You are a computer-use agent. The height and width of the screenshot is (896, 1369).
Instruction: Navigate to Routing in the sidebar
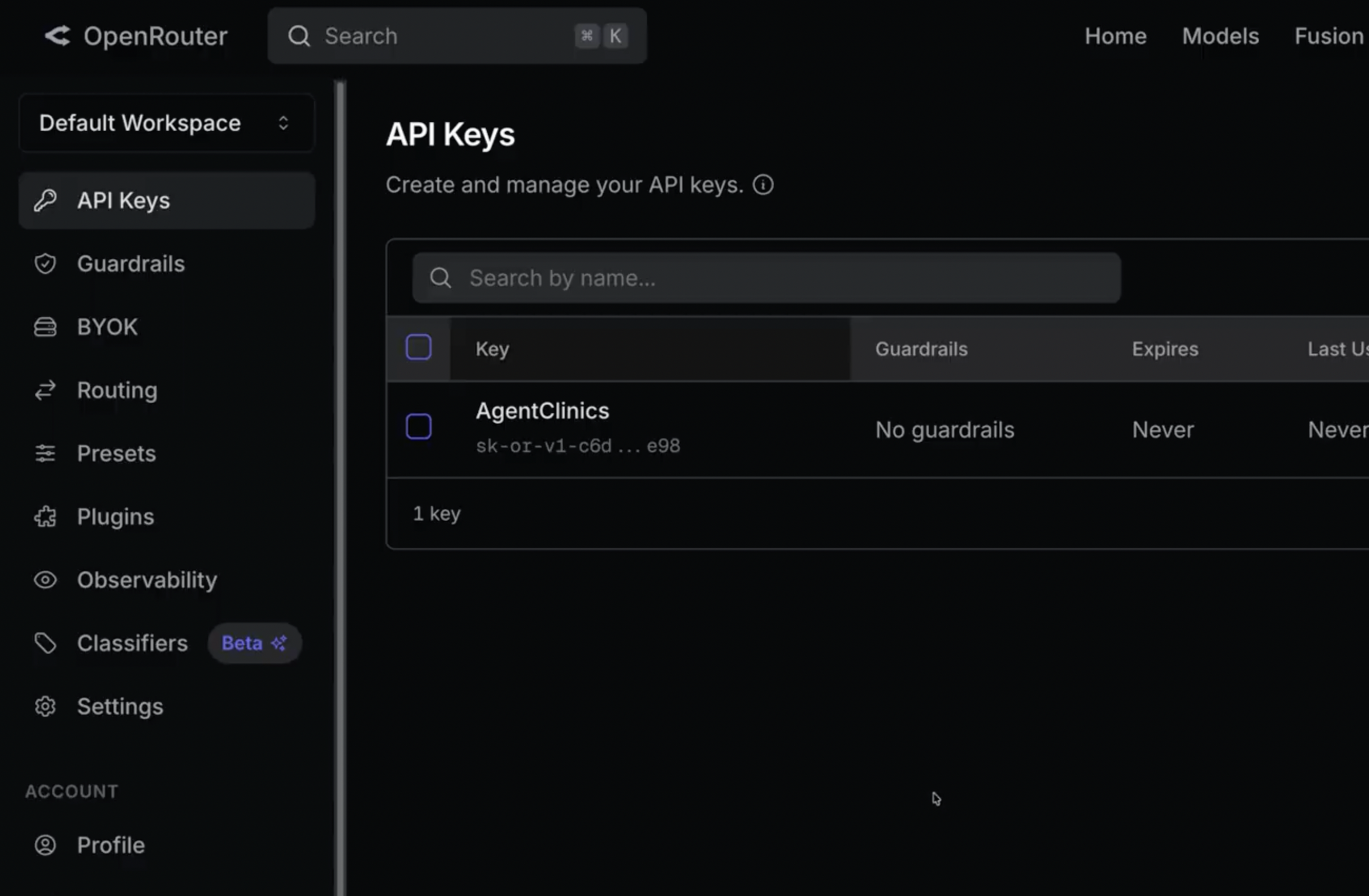tap(167, 390)
